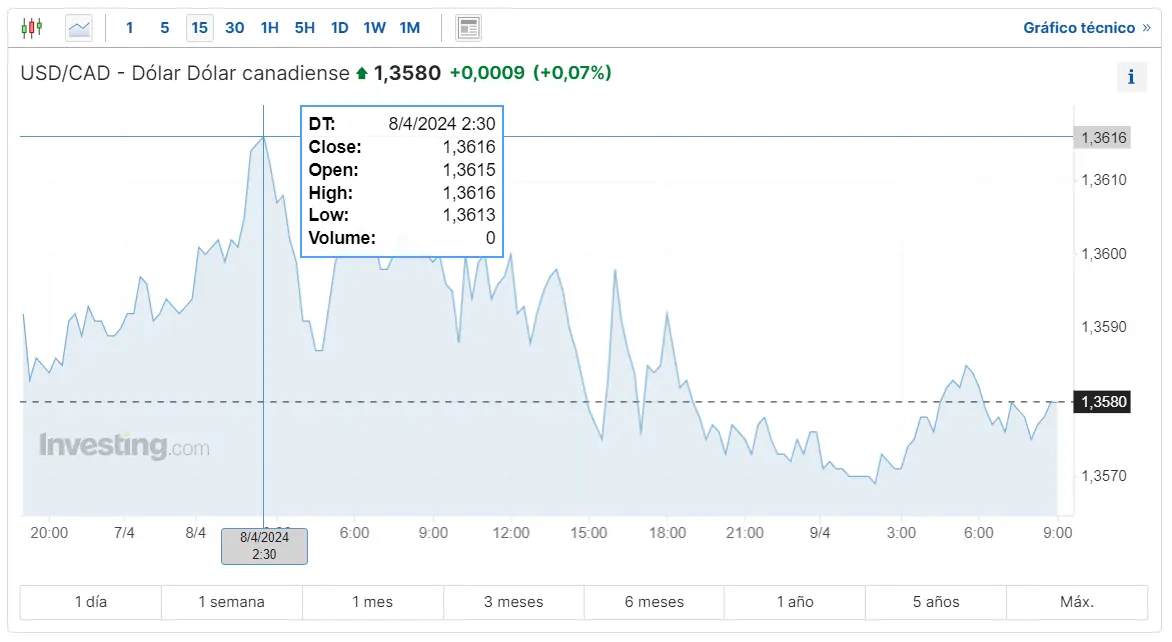
Task: Switch to candlestick chart type icon
Action: (31, 28)
